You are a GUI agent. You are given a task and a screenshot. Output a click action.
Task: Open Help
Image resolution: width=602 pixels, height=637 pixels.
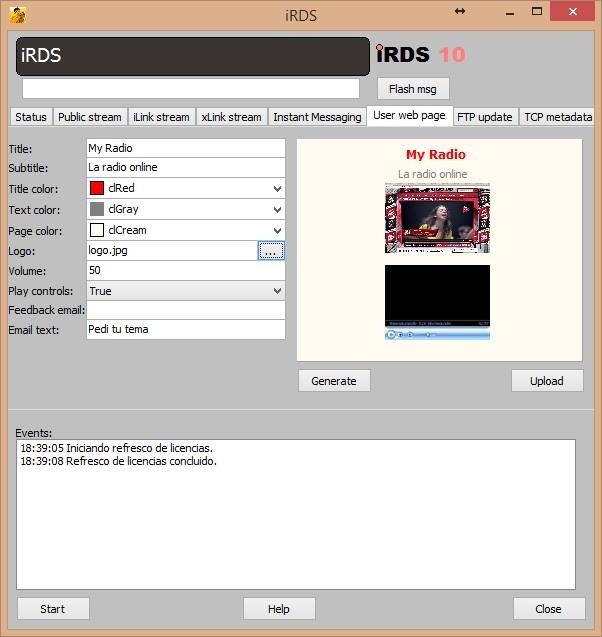point(279,609)
